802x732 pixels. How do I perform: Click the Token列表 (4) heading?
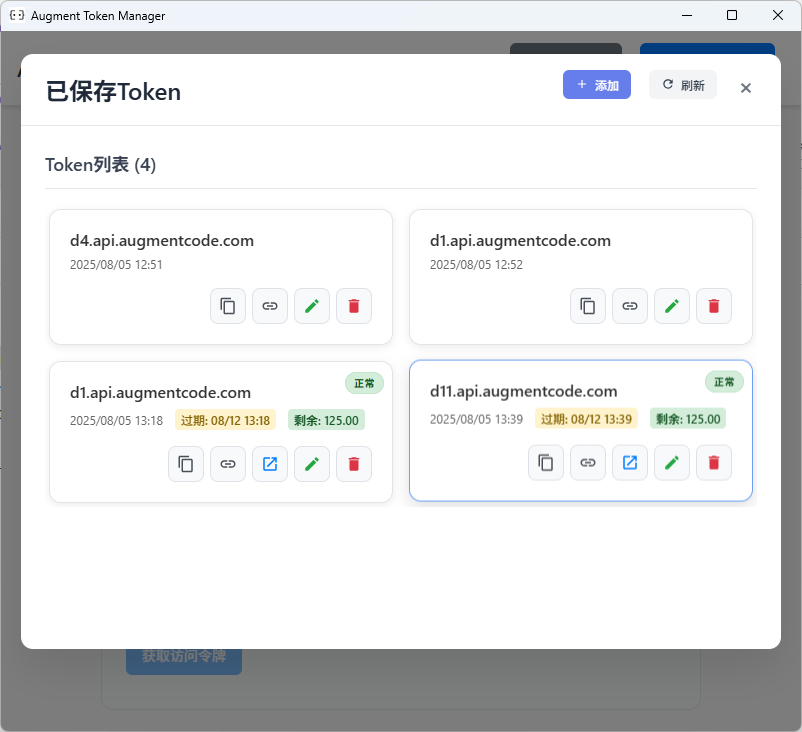pyautogui.click(x=100, y=165)
